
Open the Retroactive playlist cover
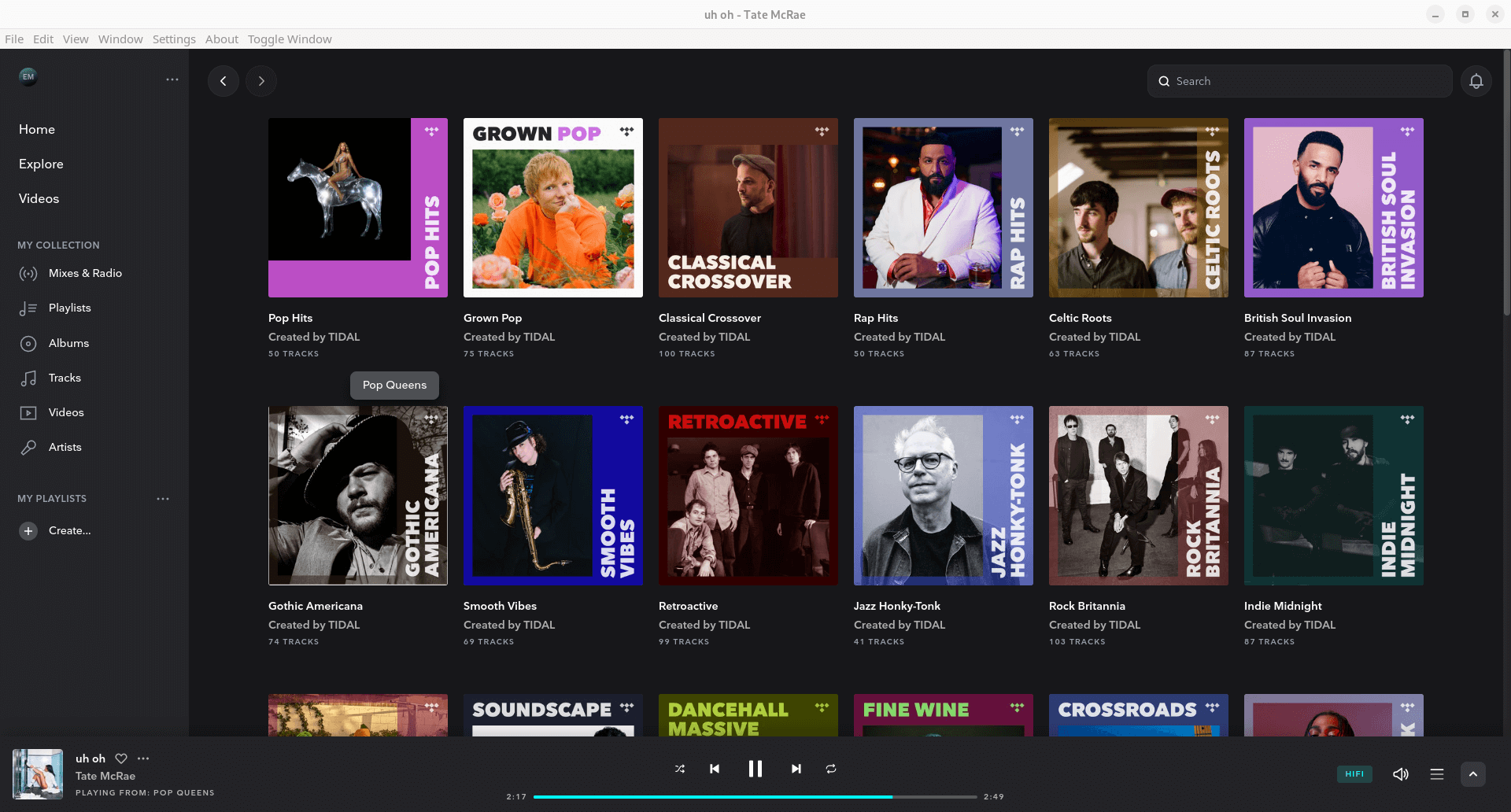[748, 496]
